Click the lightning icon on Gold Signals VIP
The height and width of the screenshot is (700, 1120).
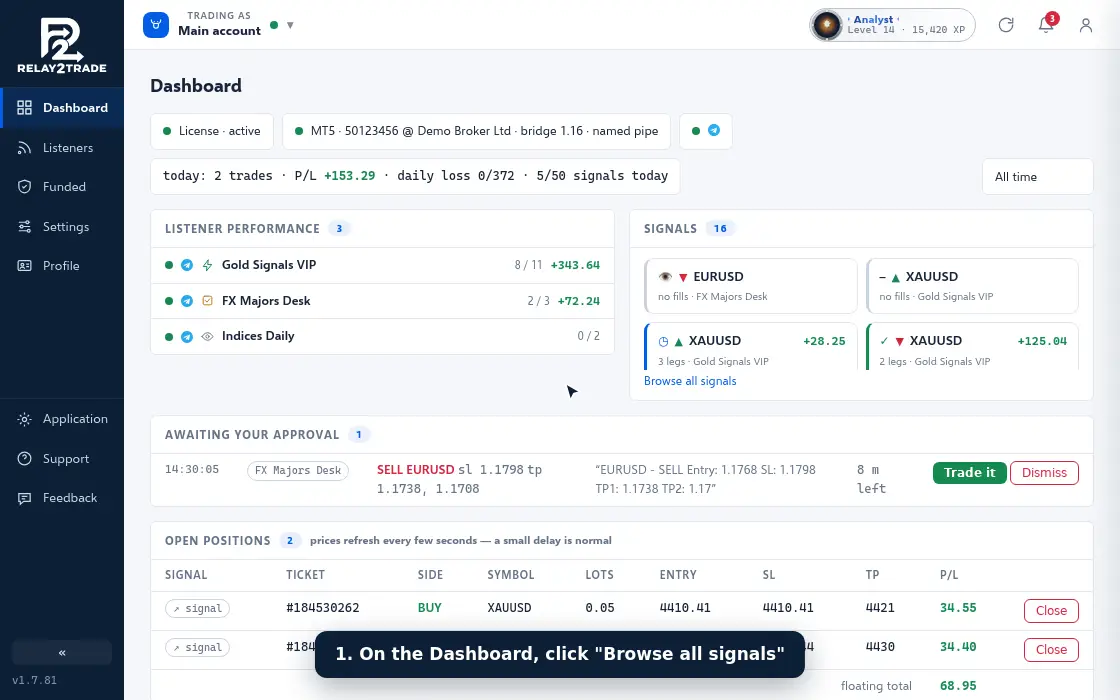[x=207, y=265]
